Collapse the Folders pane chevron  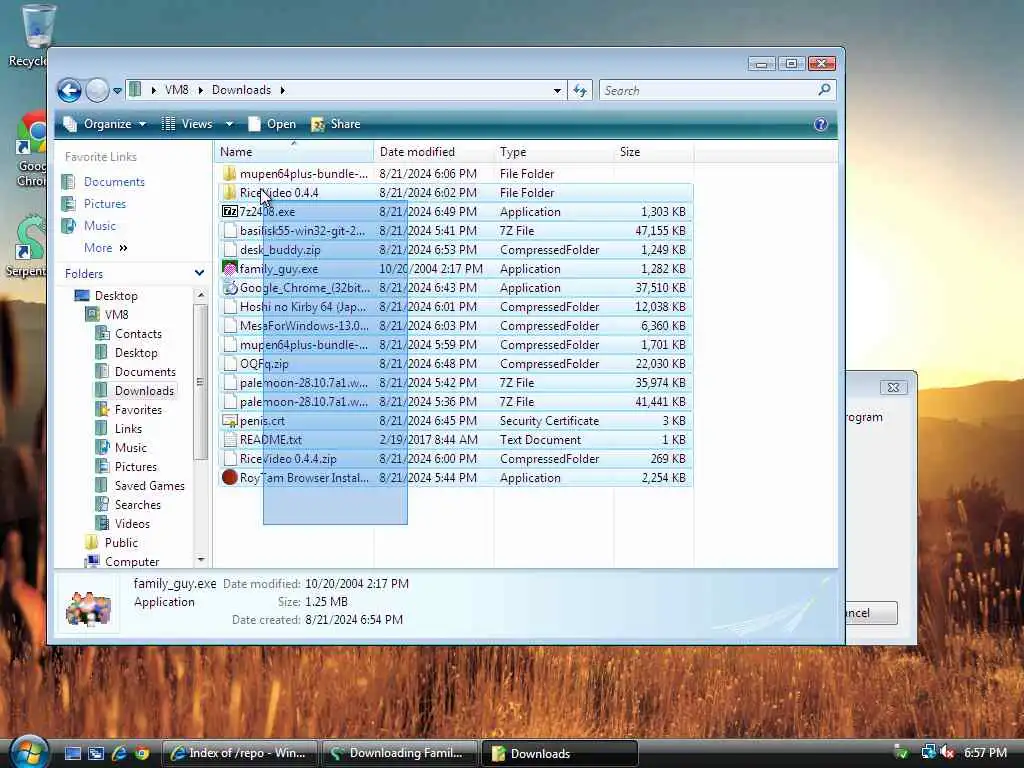tap(199, 273)
